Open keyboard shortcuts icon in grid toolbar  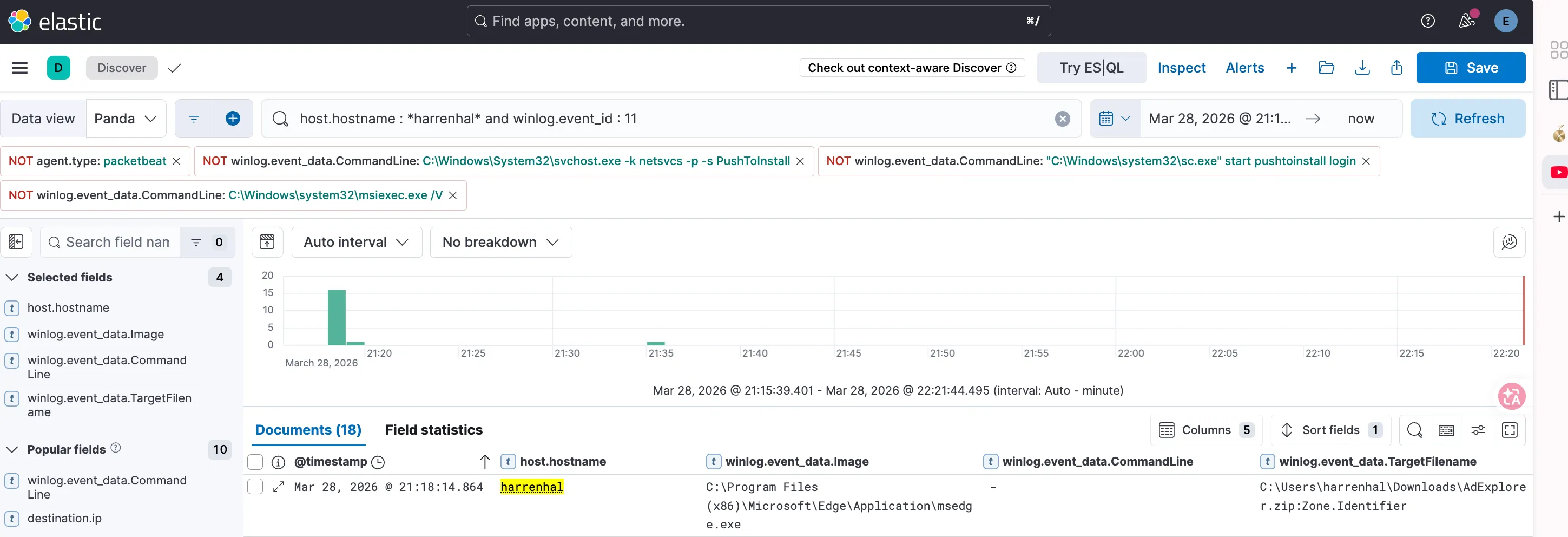(1446, 430)
